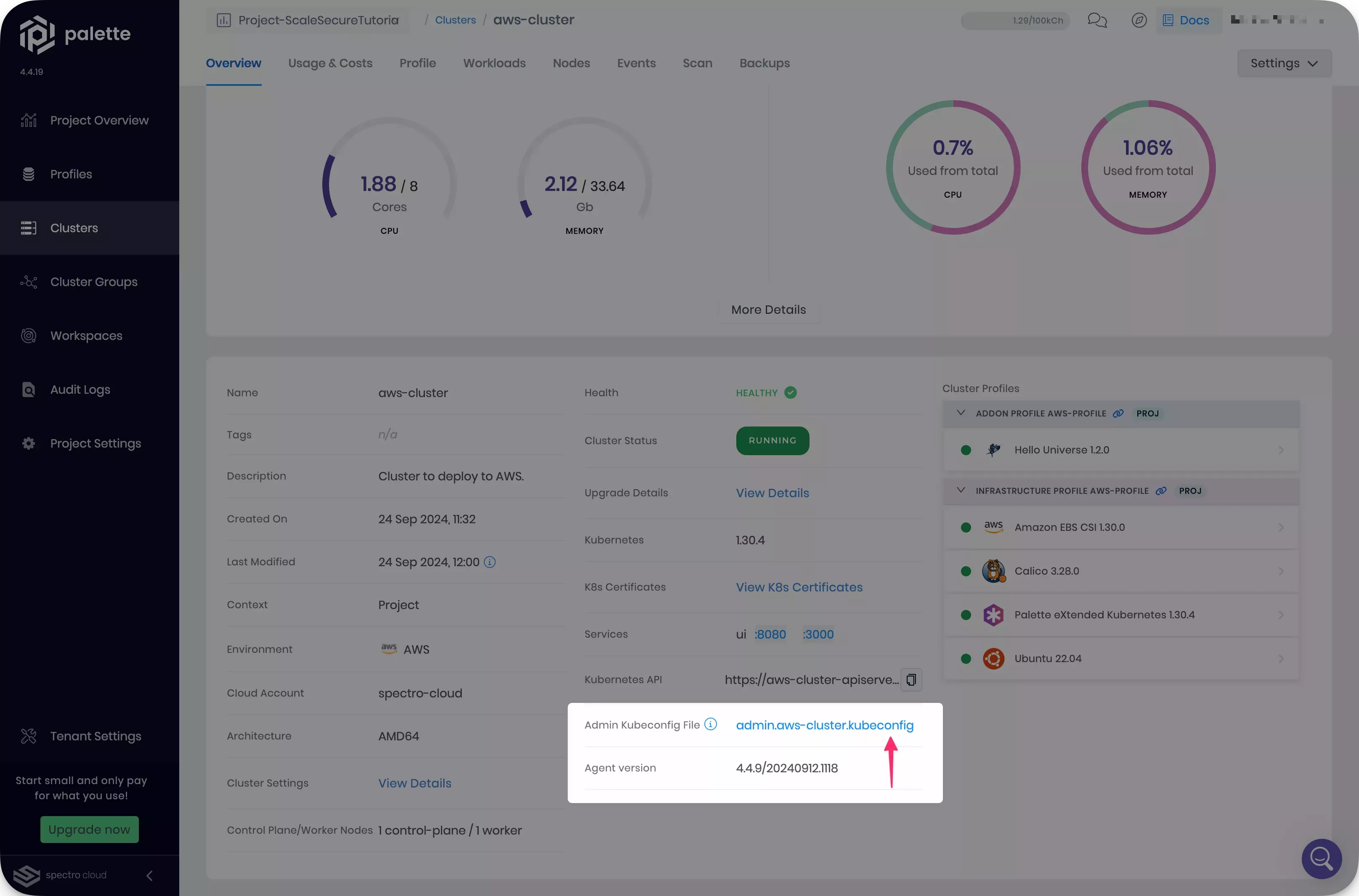Image resolution: width=1359 pixels, height=896 pixels.
Task: View Audit Logs via sidebar icon
Action: coord(29,389)
